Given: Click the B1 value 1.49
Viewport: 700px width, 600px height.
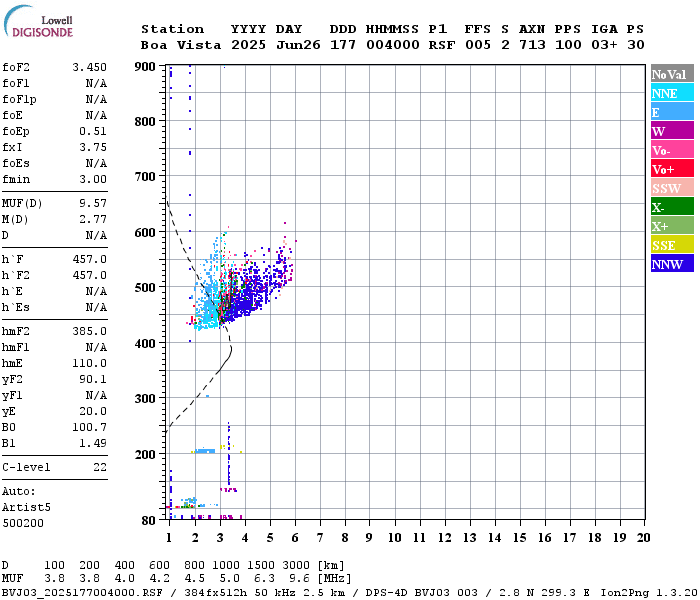Looking at the screenshot, I should click(93, 443).
